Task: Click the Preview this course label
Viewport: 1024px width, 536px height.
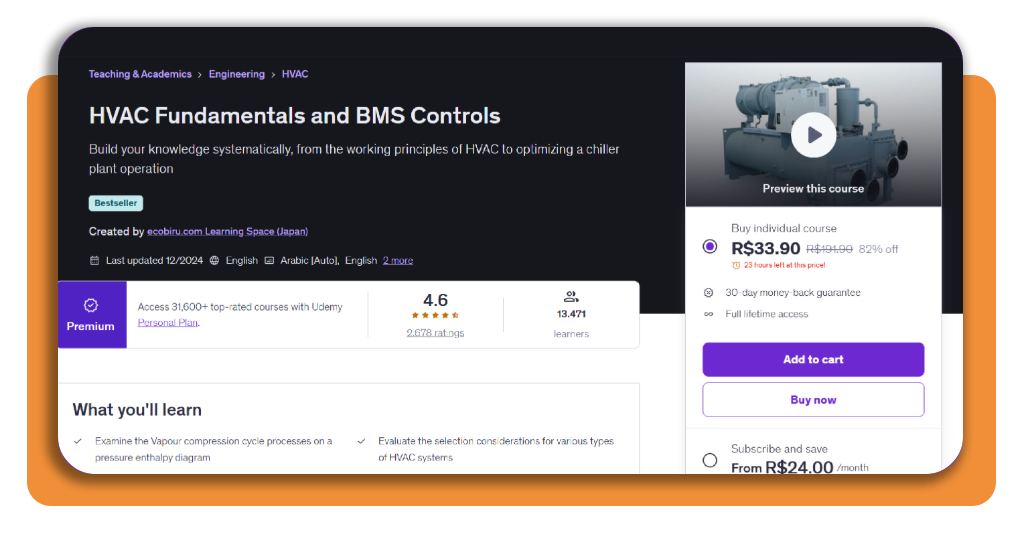Action: (x=813, y=189)
